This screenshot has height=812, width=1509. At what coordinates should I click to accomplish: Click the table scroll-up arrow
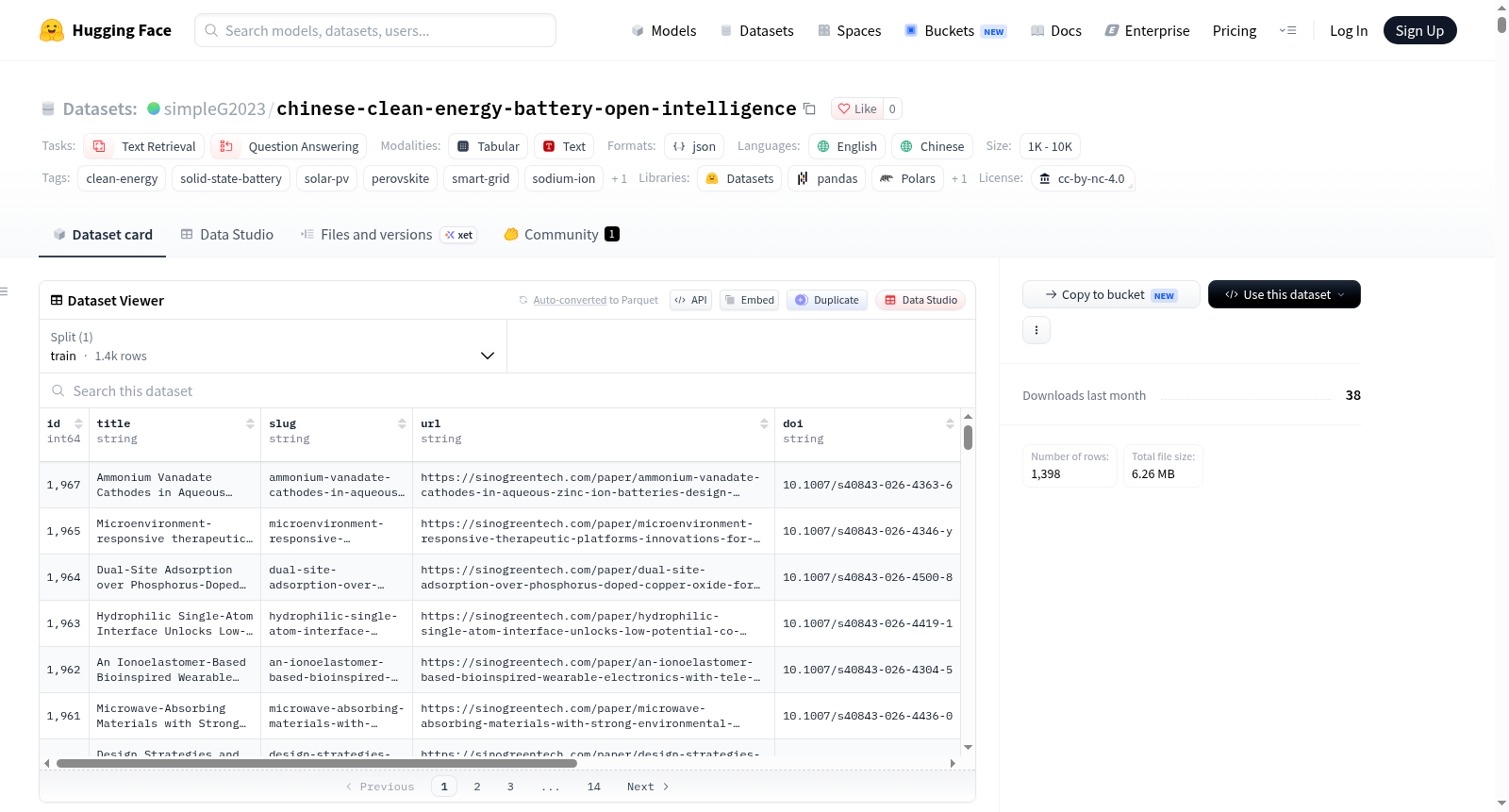[x=968, y=416]
